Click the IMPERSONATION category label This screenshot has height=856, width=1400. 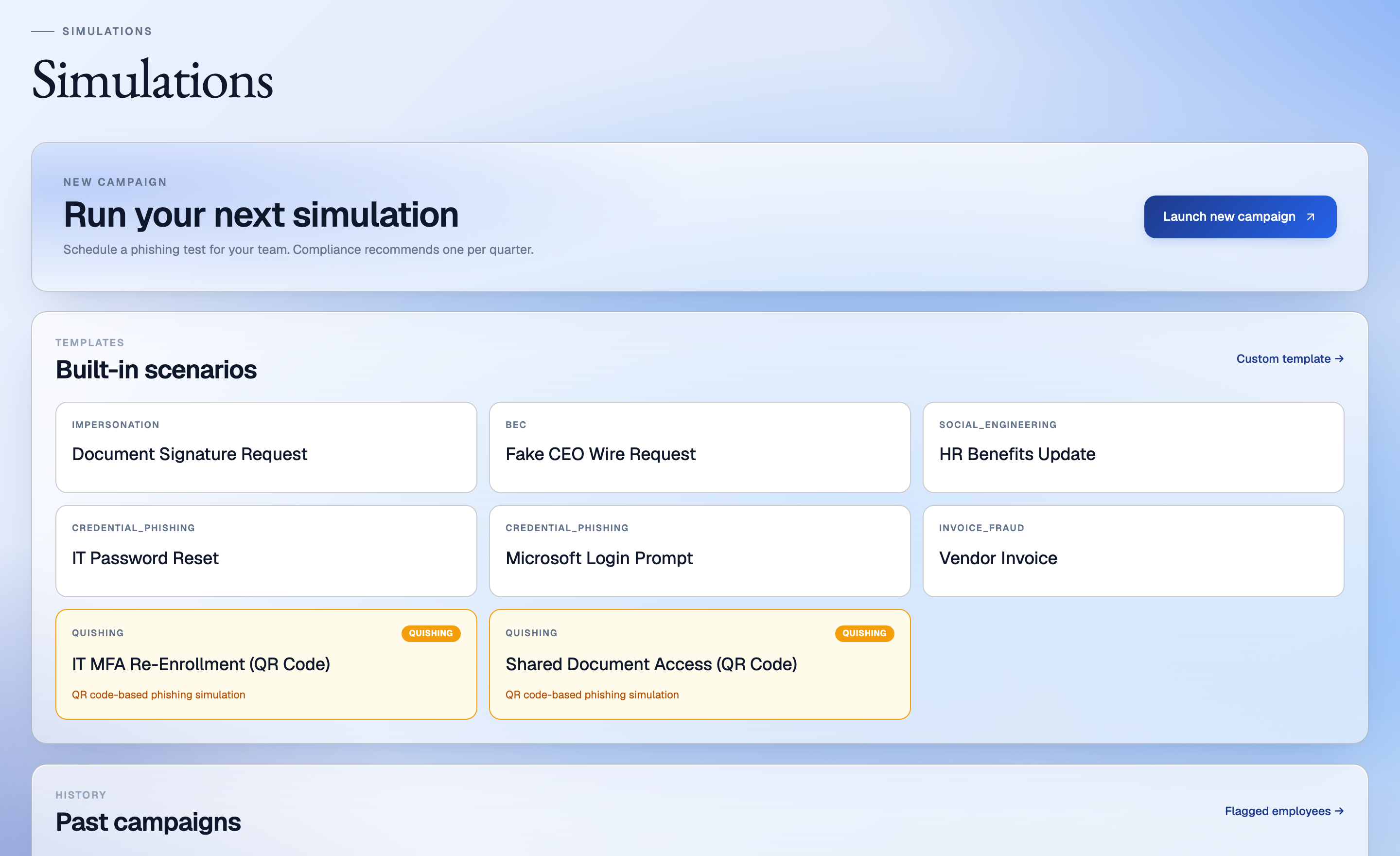(x=115, y=425)
